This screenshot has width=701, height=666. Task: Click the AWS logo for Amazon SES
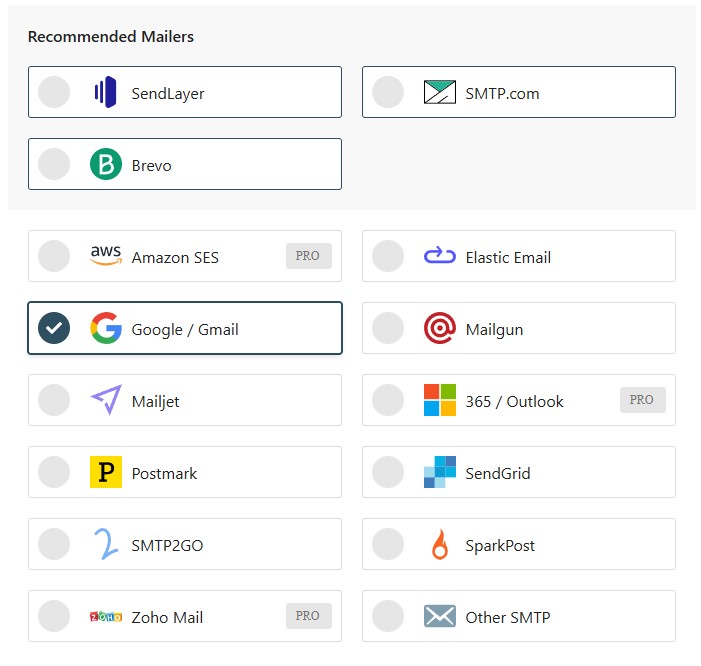tap(106, 255)
